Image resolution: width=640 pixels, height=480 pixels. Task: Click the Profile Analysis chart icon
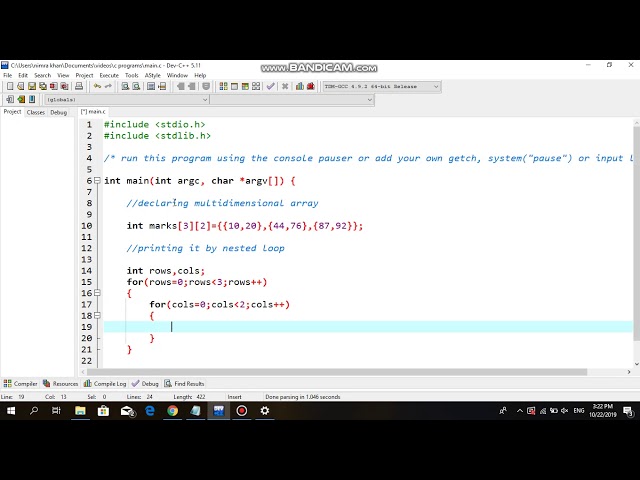(300, 86)
